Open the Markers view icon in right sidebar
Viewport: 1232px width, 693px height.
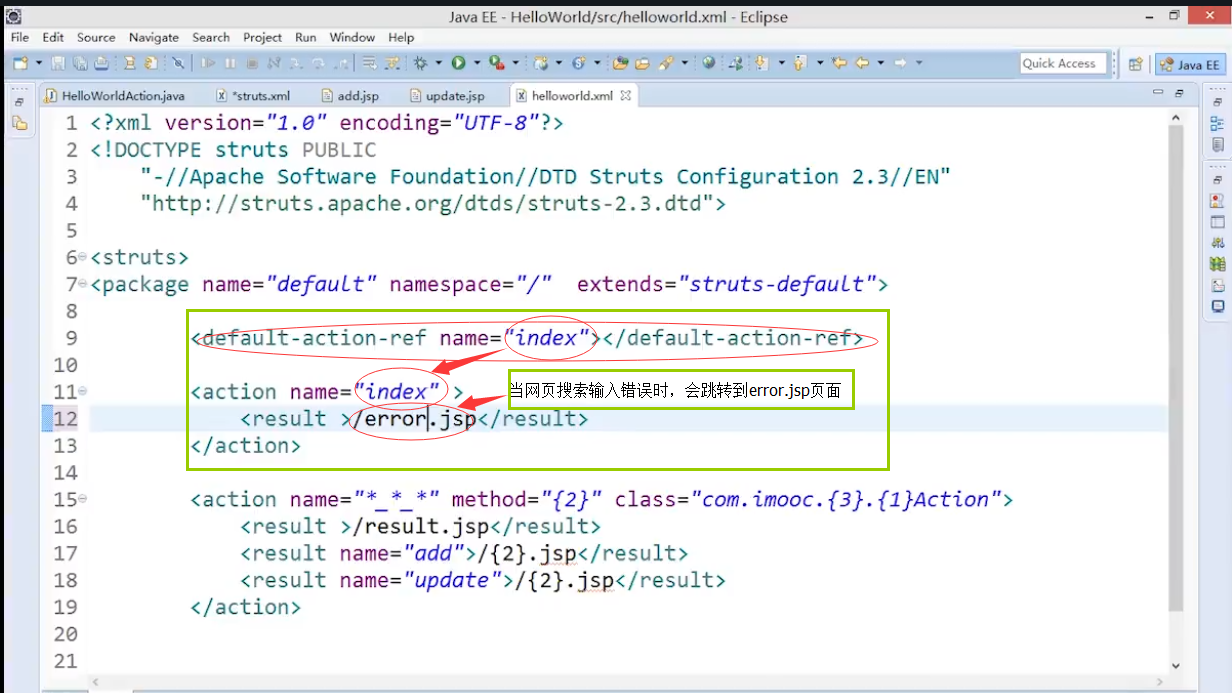[1217, 201]
